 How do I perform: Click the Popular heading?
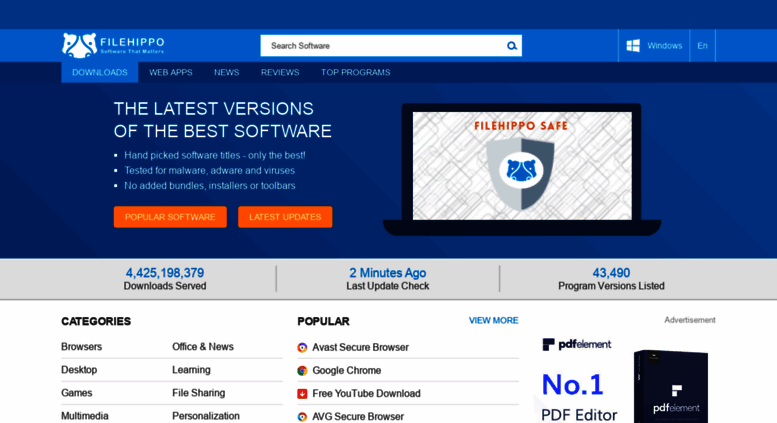coord(323,321)
